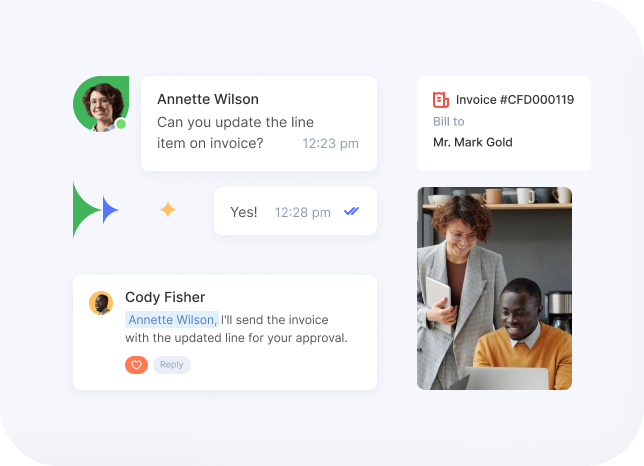The image size is (644, 466).
Task: Select the "Yes!" reply message bubble
Action: [244, 212]
